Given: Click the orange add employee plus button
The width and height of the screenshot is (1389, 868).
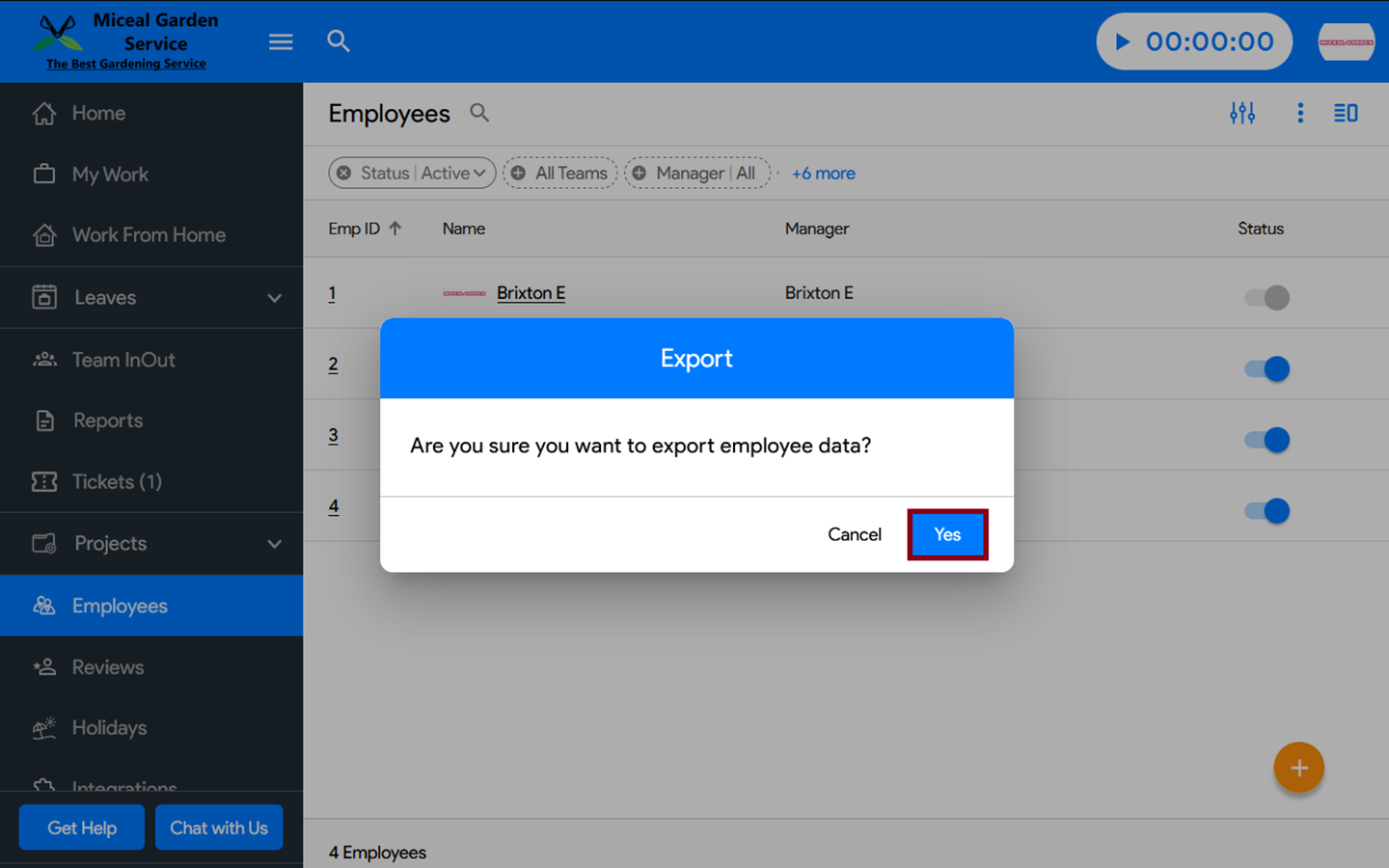Looking at the screenshot, I should [1298, 768].
